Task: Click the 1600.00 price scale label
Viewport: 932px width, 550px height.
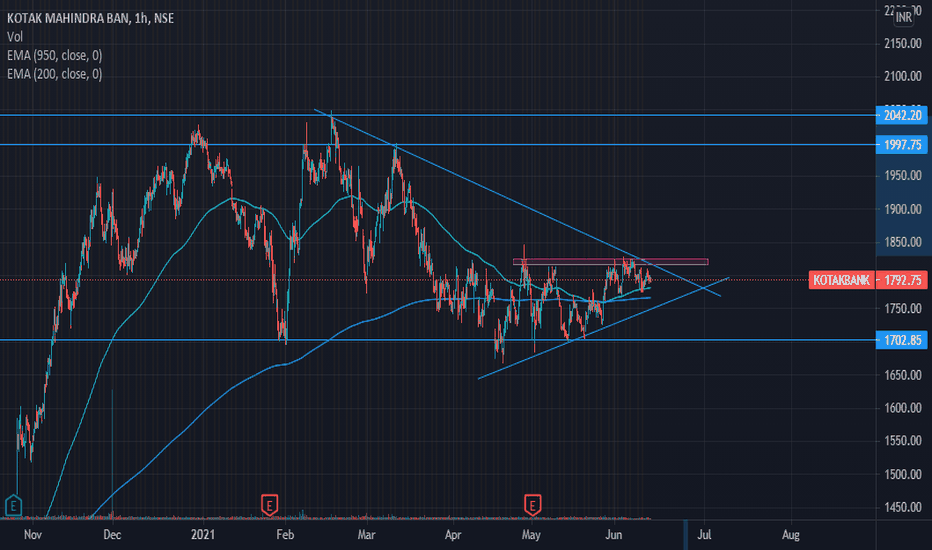Action: tap(903, 408)
